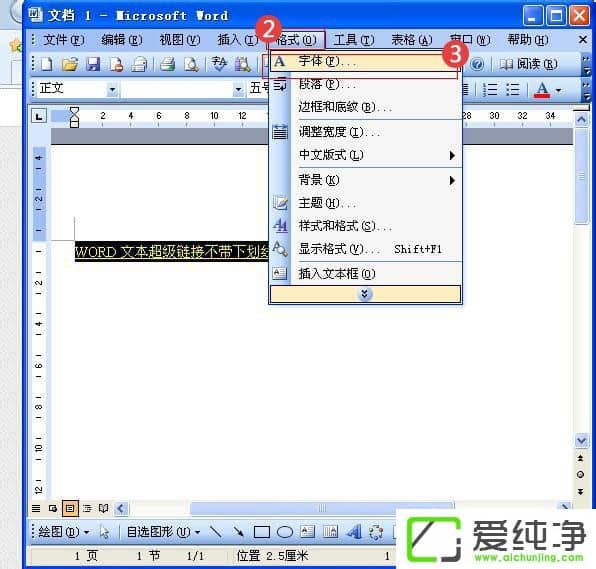Click the Permission document icon
596x569 pixels.
(116, 64)
